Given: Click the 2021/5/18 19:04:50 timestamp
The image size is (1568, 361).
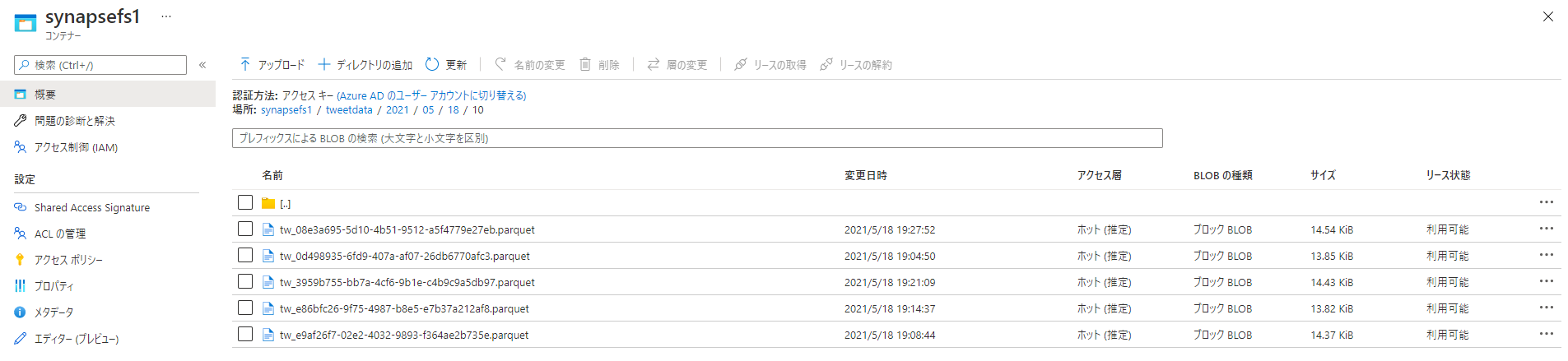Looking at the screenshot, I should coord(890,257).
